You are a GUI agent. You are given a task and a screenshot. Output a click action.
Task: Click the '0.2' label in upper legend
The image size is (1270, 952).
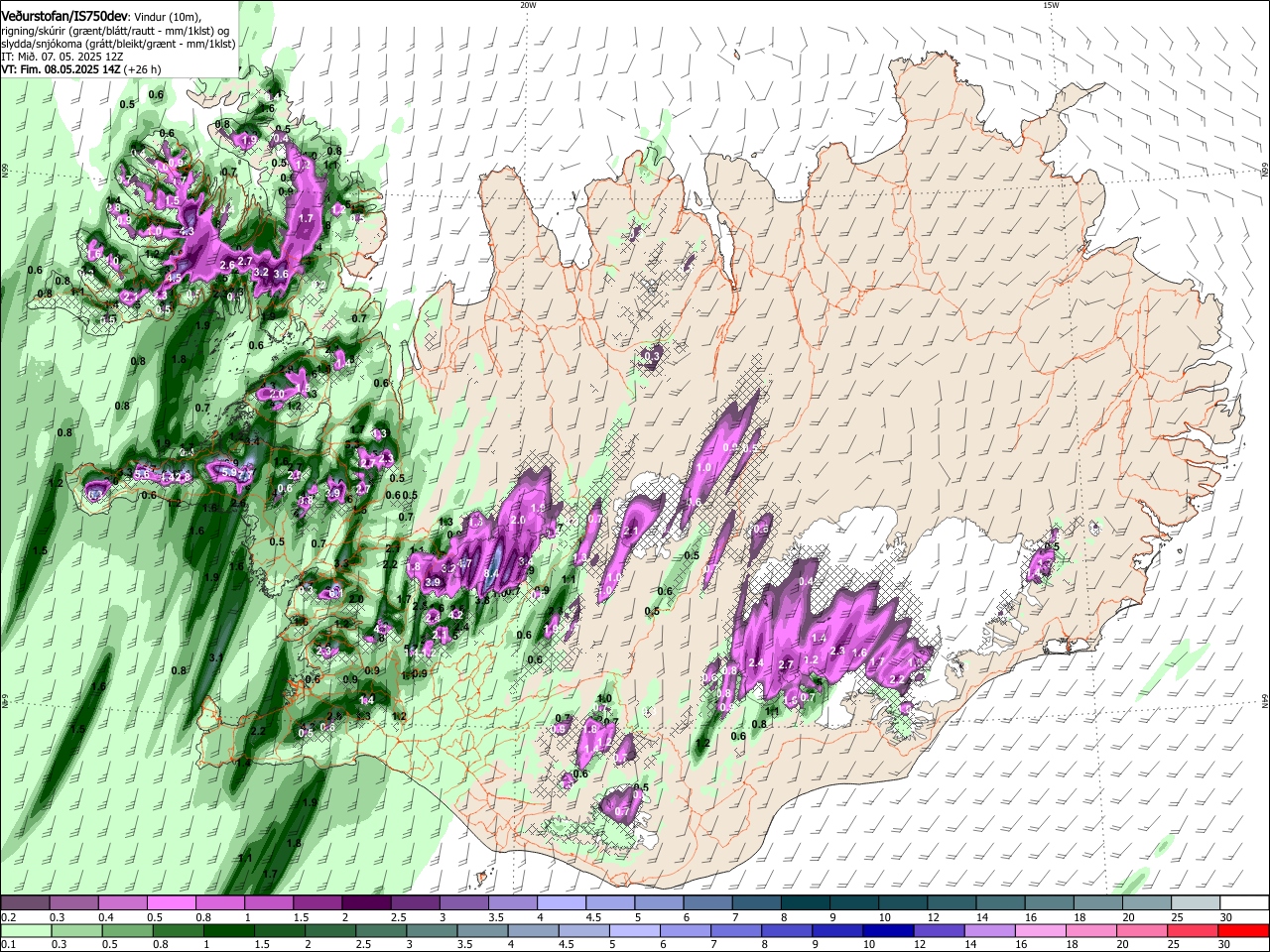pos(7,917)
